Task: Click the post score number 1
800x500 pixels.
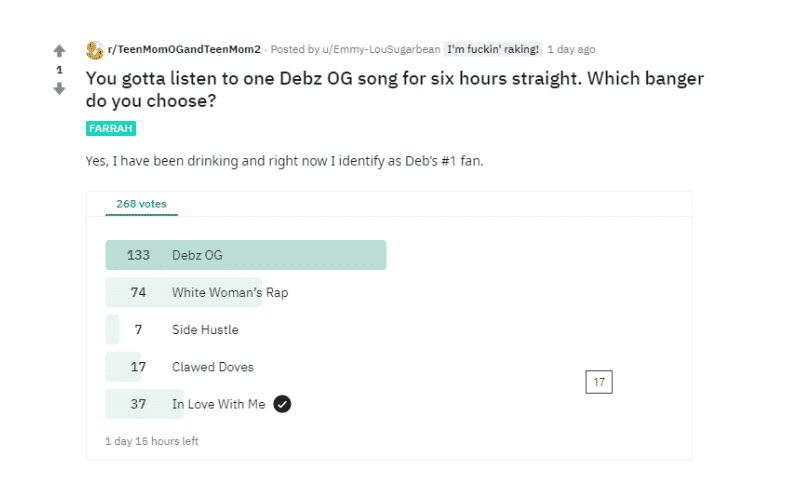Action: pos(59,70)
